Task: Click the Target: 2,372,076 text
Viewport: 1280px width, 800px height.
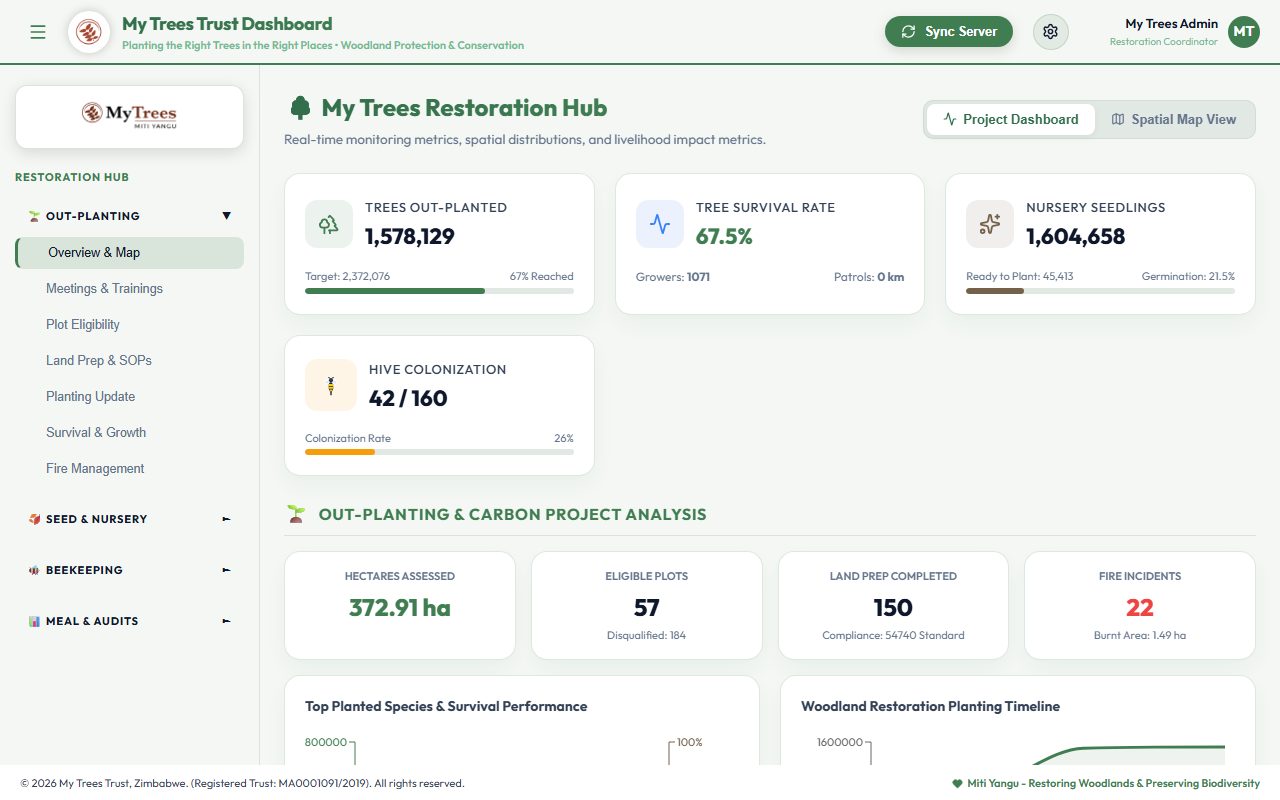Action: coord(348,276)
